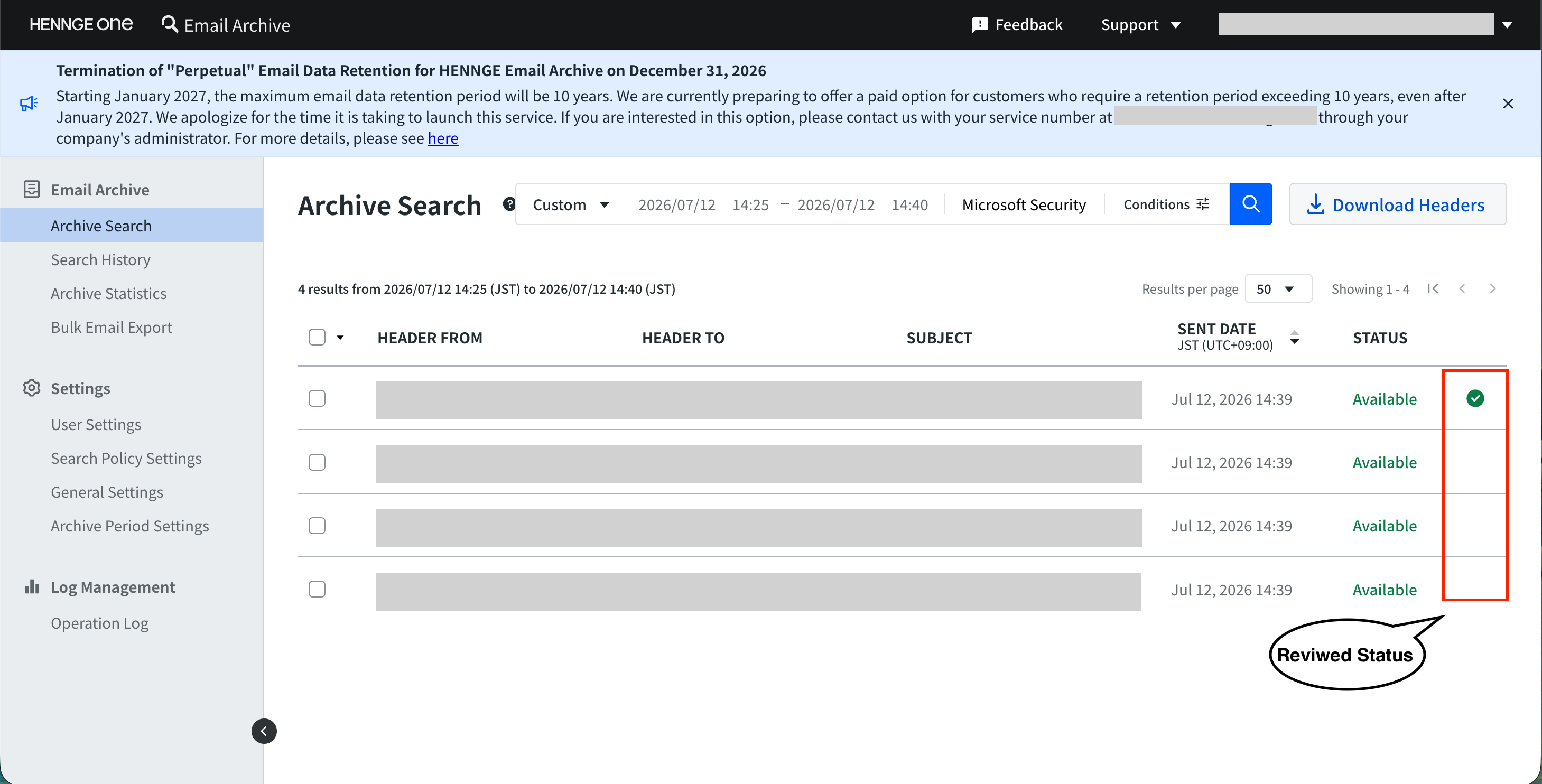Check the first result row checkbox
This screenshot has width=1542, height=784.
(317, 398)
